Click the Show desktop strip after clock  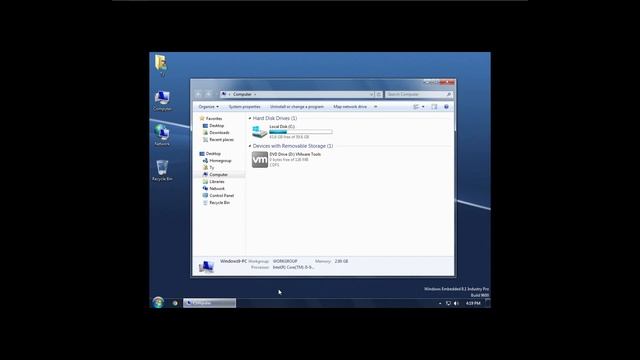488,303
